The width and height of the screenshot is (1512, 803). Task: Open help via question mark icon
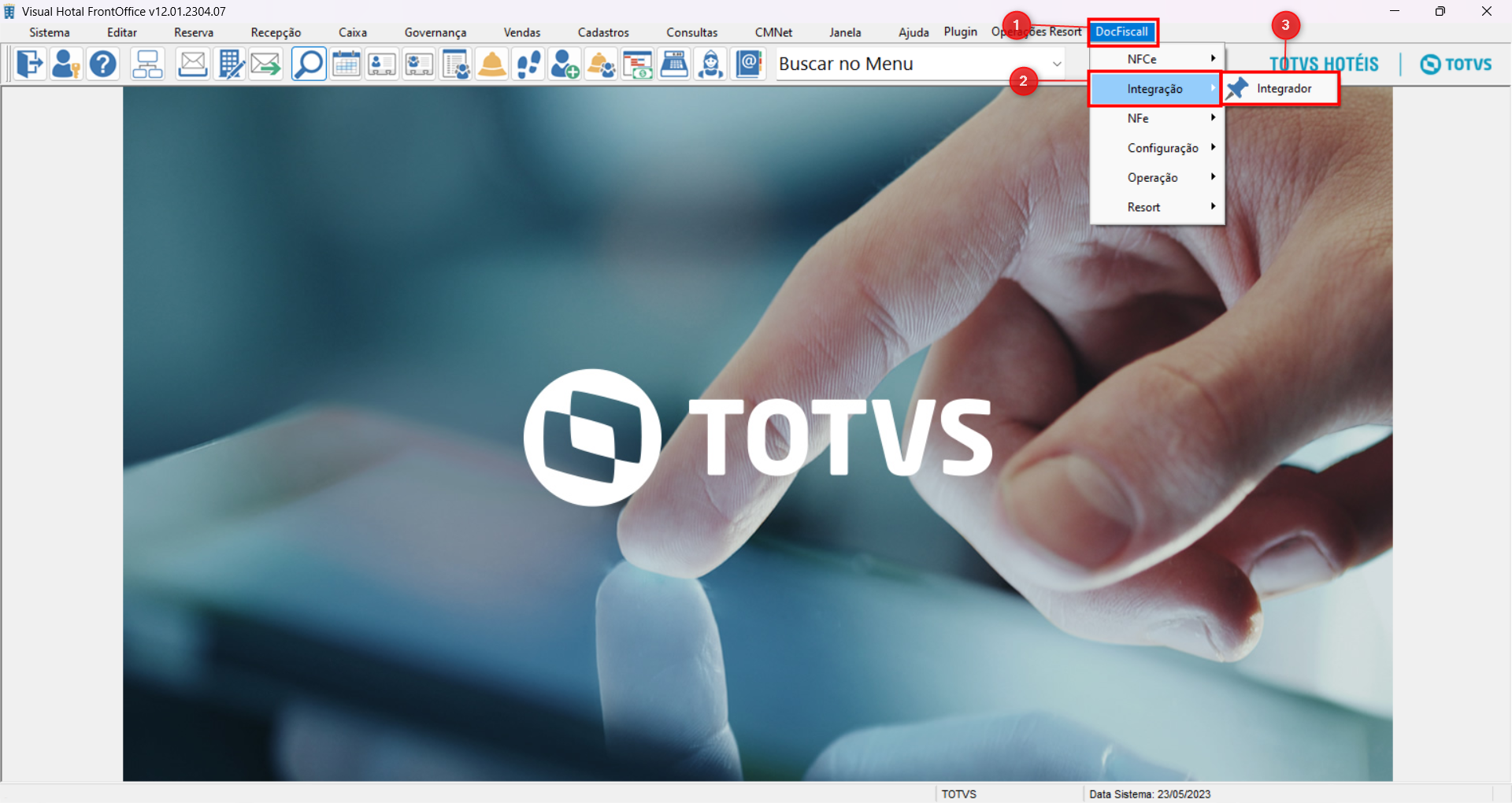point(102,64)
